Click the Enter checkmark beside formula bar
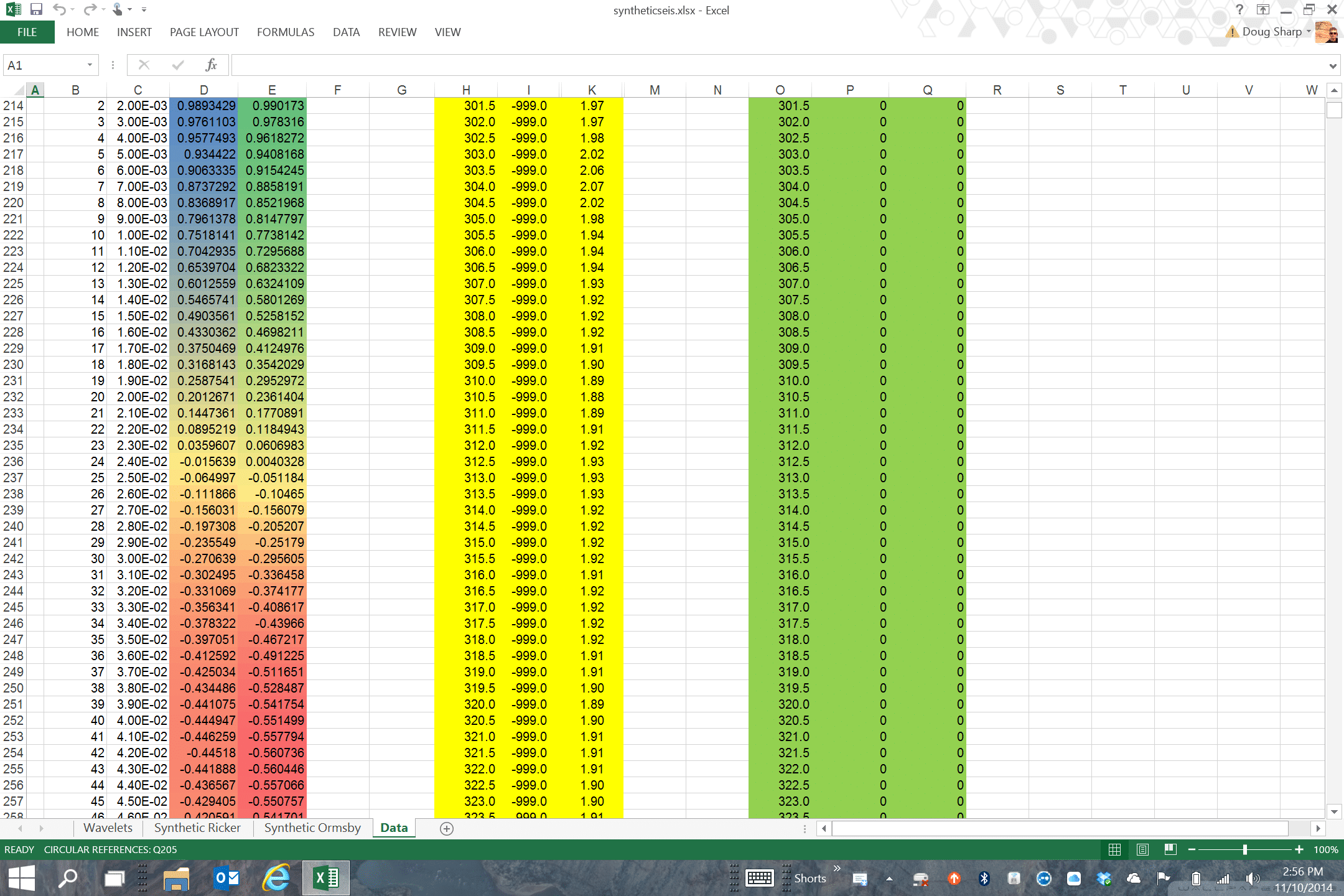The width and height of the screenshot is (1344, 896). tap(178, 65)
